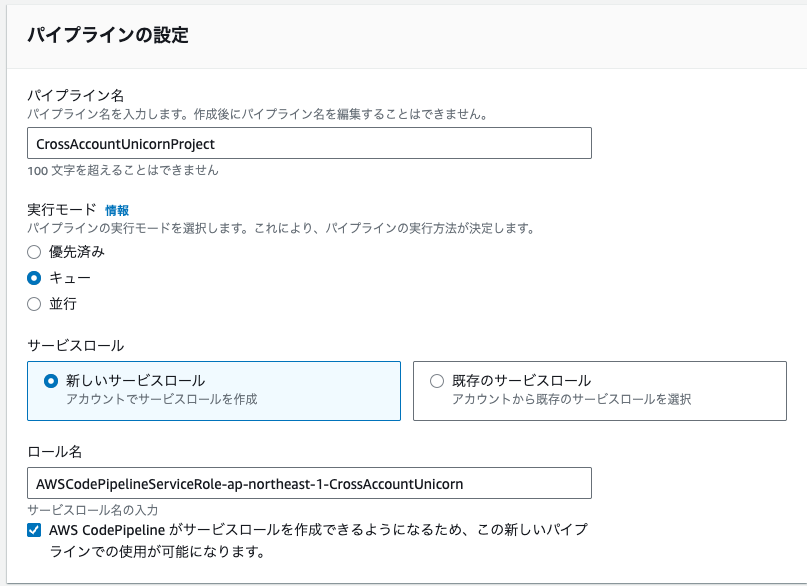Click the キュー label text
This screenshot has height=586, width=807.
(x=70, y=278)
